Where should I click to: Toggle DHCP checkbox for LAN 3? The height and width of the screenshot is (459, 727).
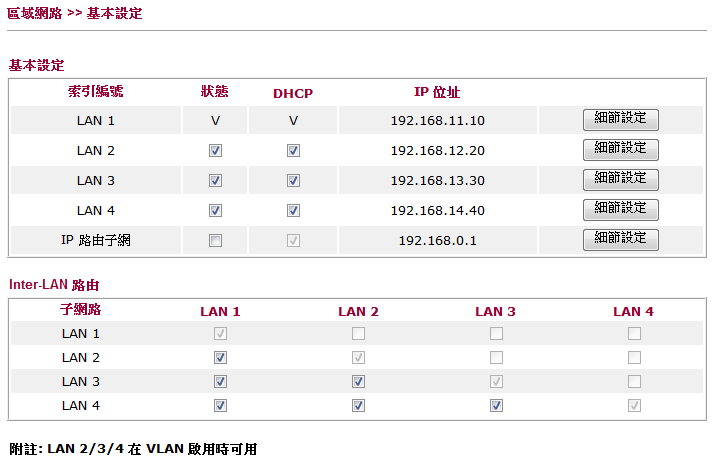click(293, 181)
